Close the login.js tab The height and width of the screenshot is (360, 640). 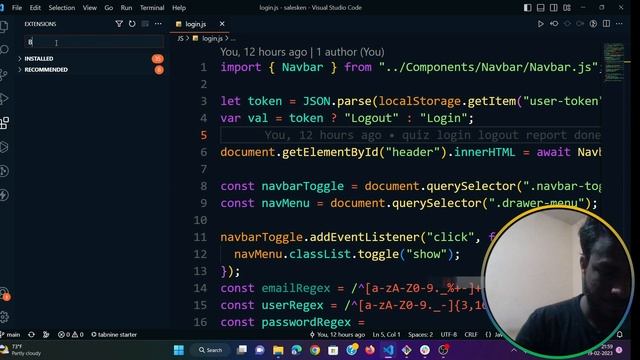(222, 24)
